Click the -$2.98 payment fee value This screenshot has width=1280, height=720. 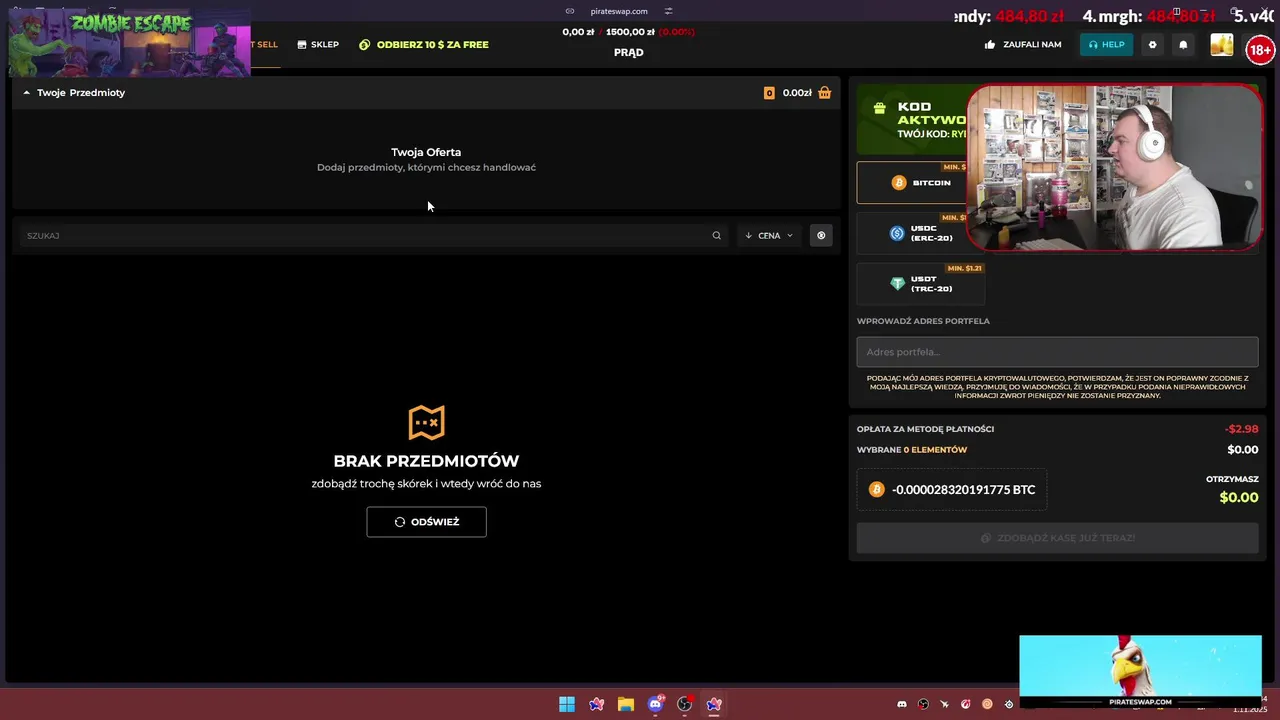coord(1242,429)
